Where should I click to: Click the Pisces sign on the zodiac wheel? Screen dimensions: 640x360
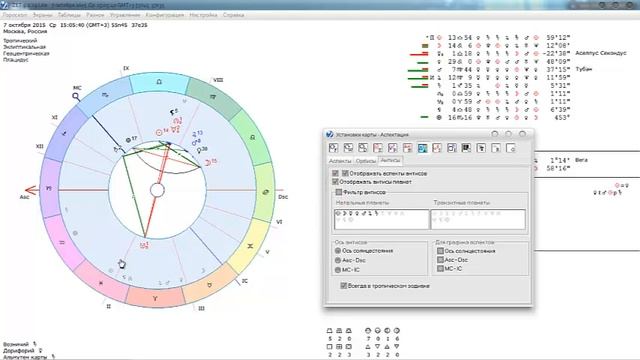[x=101, y=283]
